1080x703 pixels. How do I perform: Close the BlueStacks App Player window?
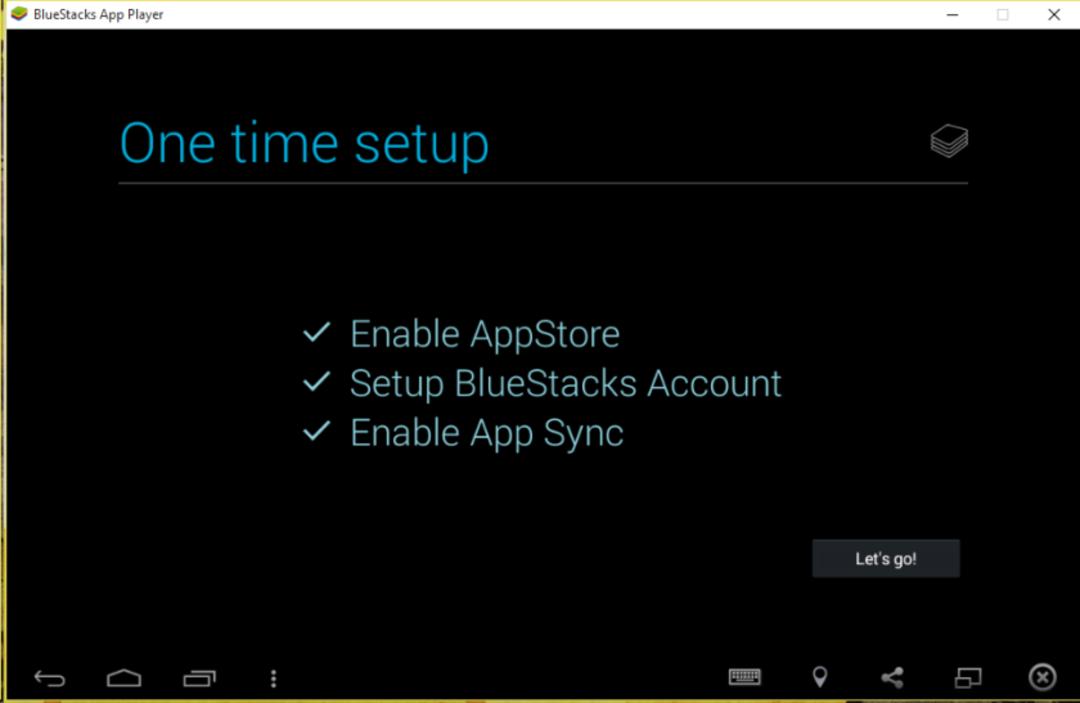point(1054,14)
